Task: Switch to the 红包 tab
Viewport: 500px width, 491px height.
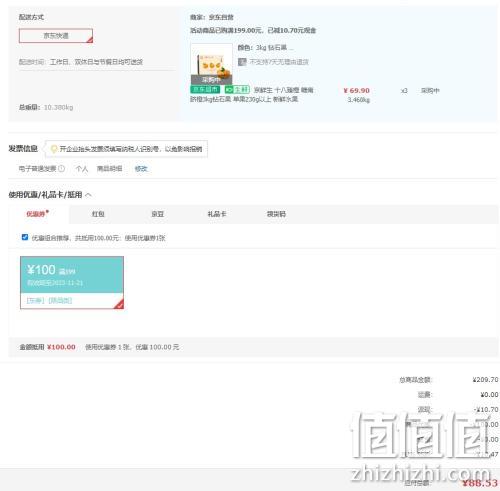Action: [98, 214]
